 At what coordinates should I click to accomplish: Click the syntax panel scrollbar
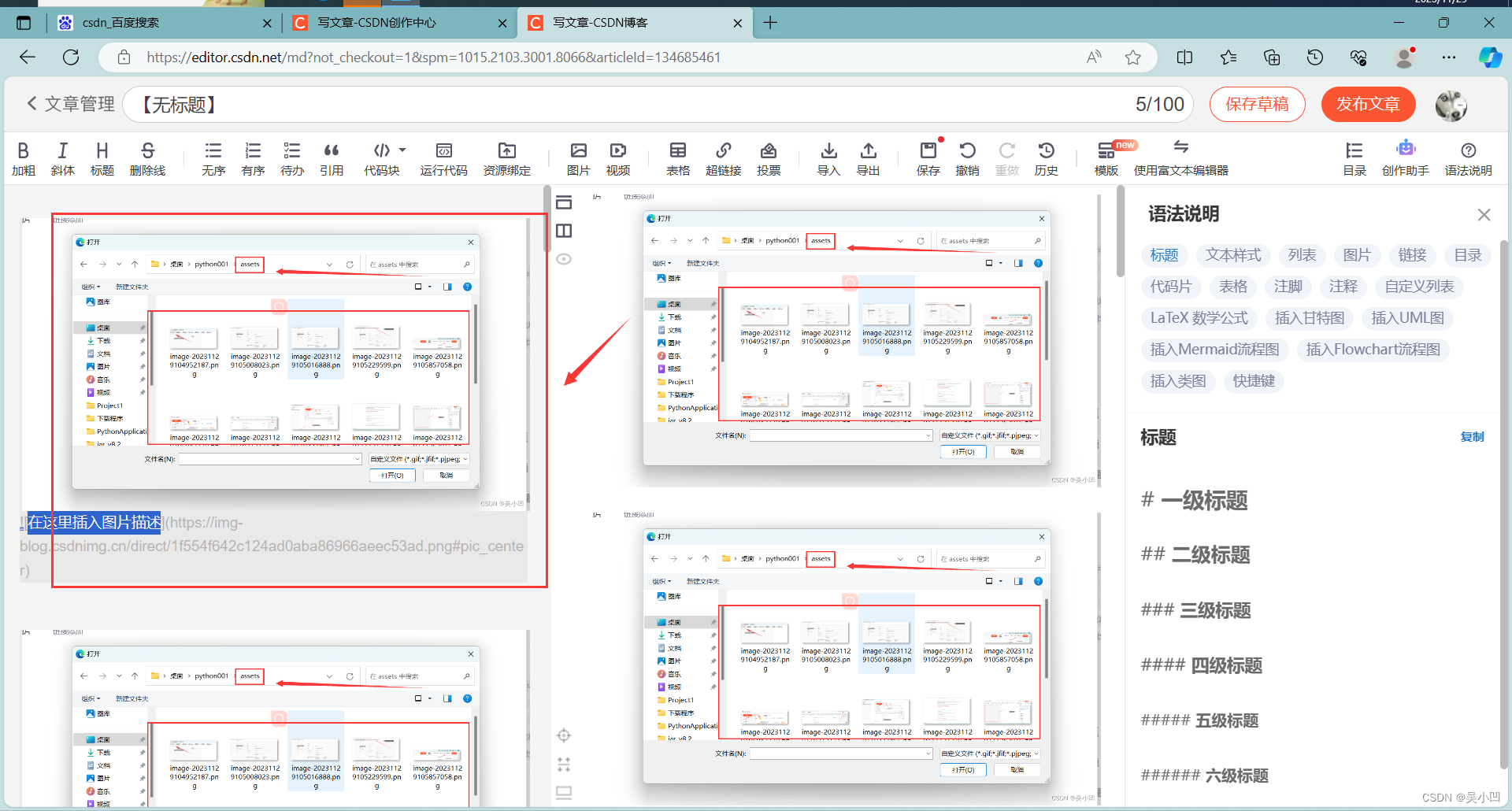click(1504, 504)
